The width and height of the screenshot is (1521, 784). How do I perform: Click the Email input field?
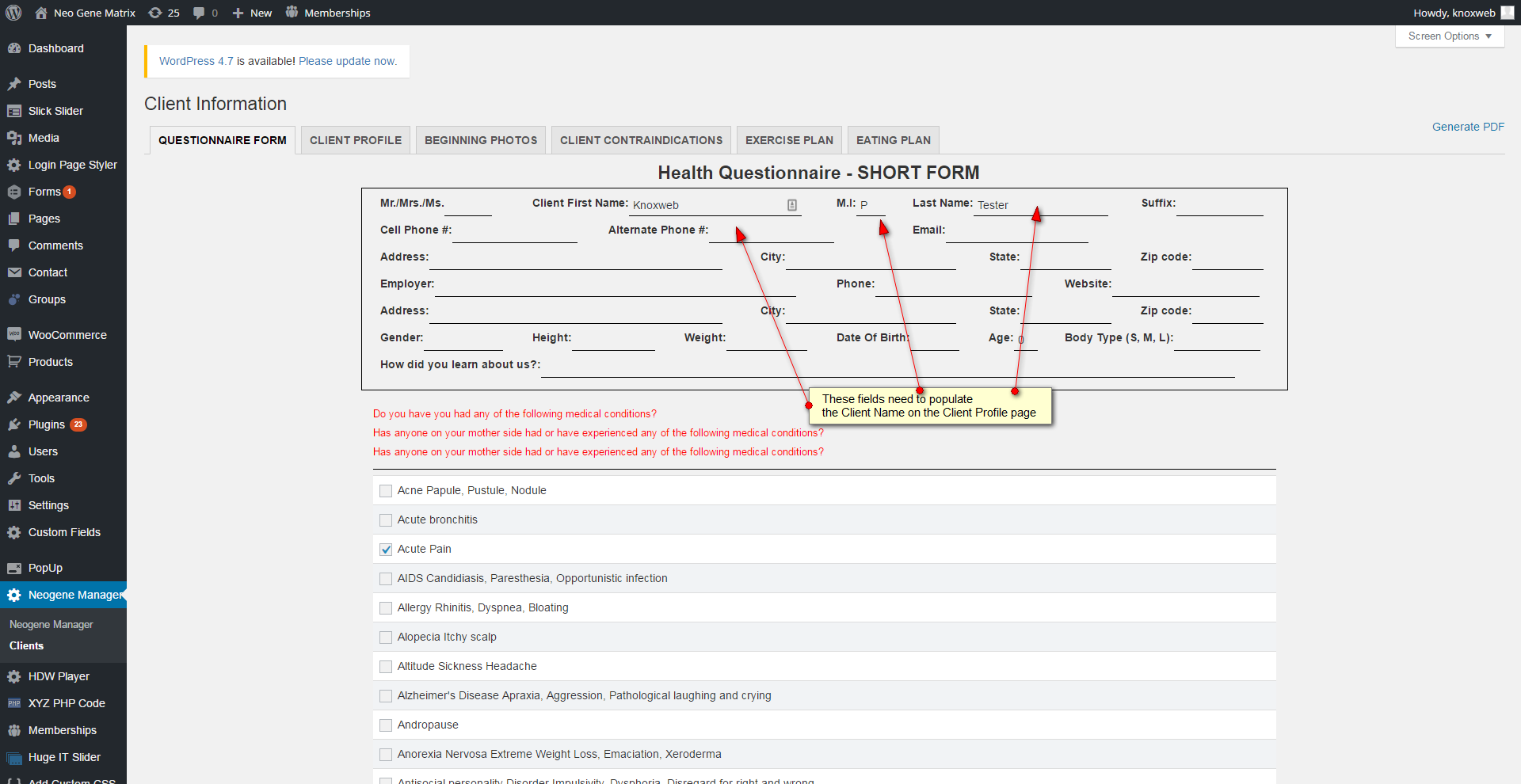click(1016, 232)
